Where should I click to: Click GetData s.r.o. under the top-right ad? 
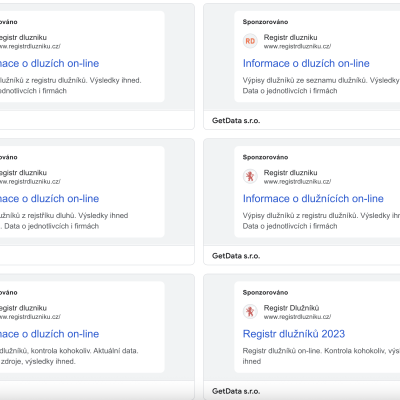coord(236,121)
